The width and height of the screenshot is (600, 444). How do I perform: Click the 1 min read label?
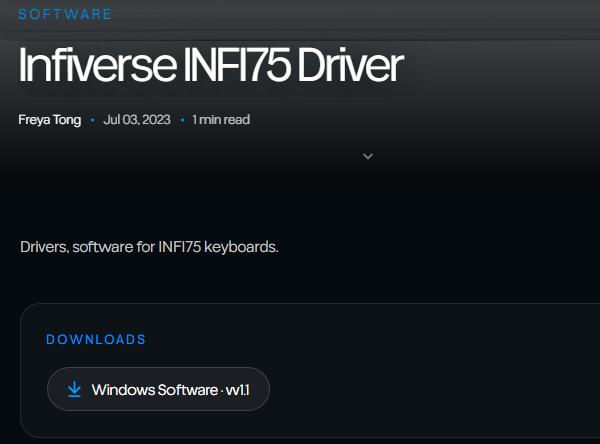click(x=221, y=120)
